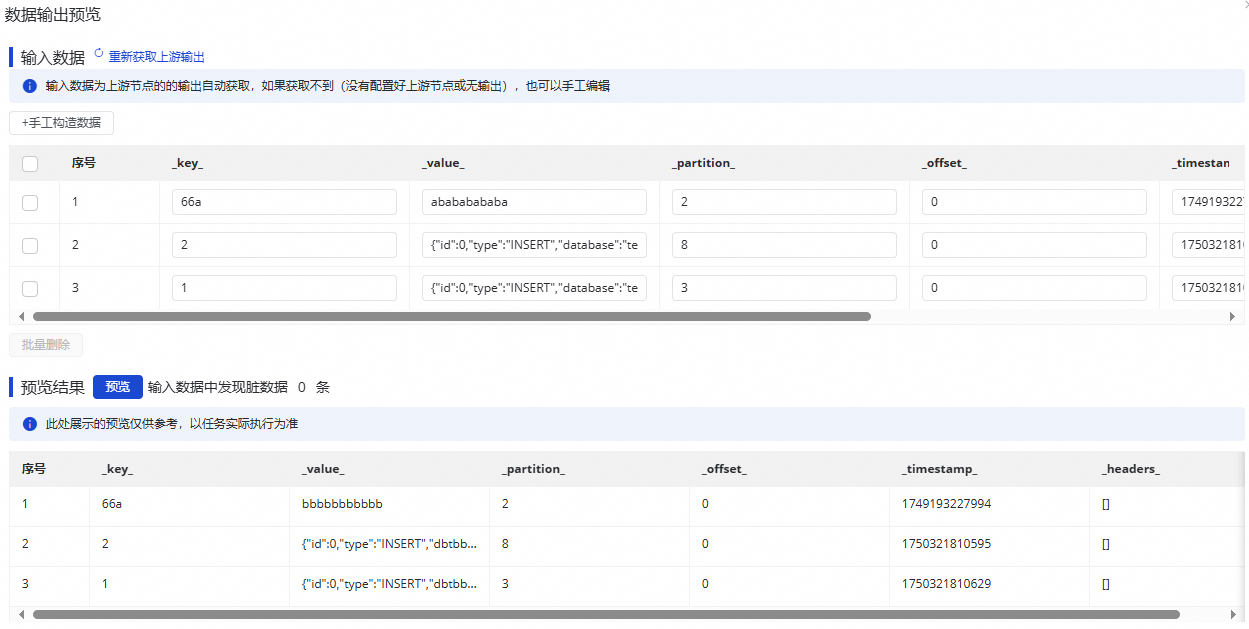Click the _value_ JSON field in input row 3

534,288
